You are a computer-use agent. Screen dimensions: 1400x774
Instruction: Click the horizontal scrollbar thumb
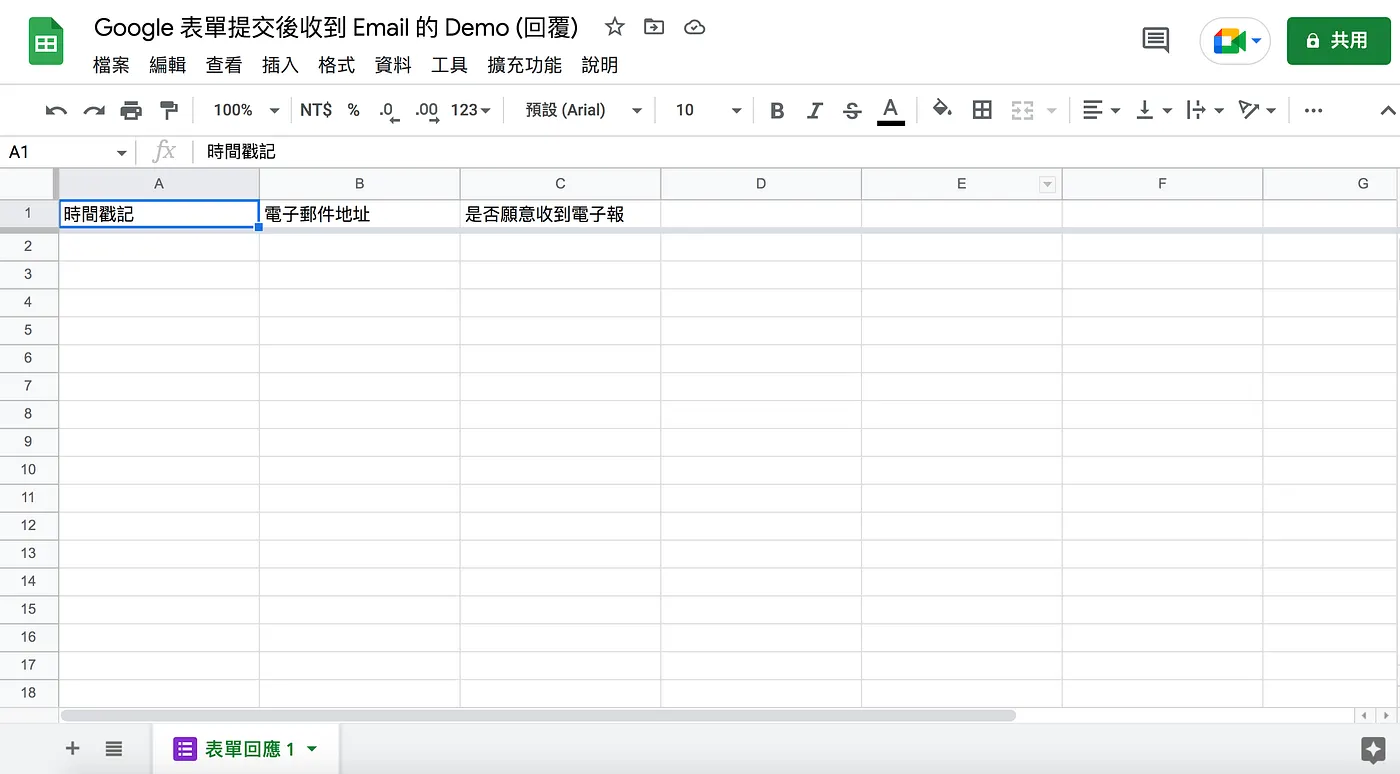[538, 716]
